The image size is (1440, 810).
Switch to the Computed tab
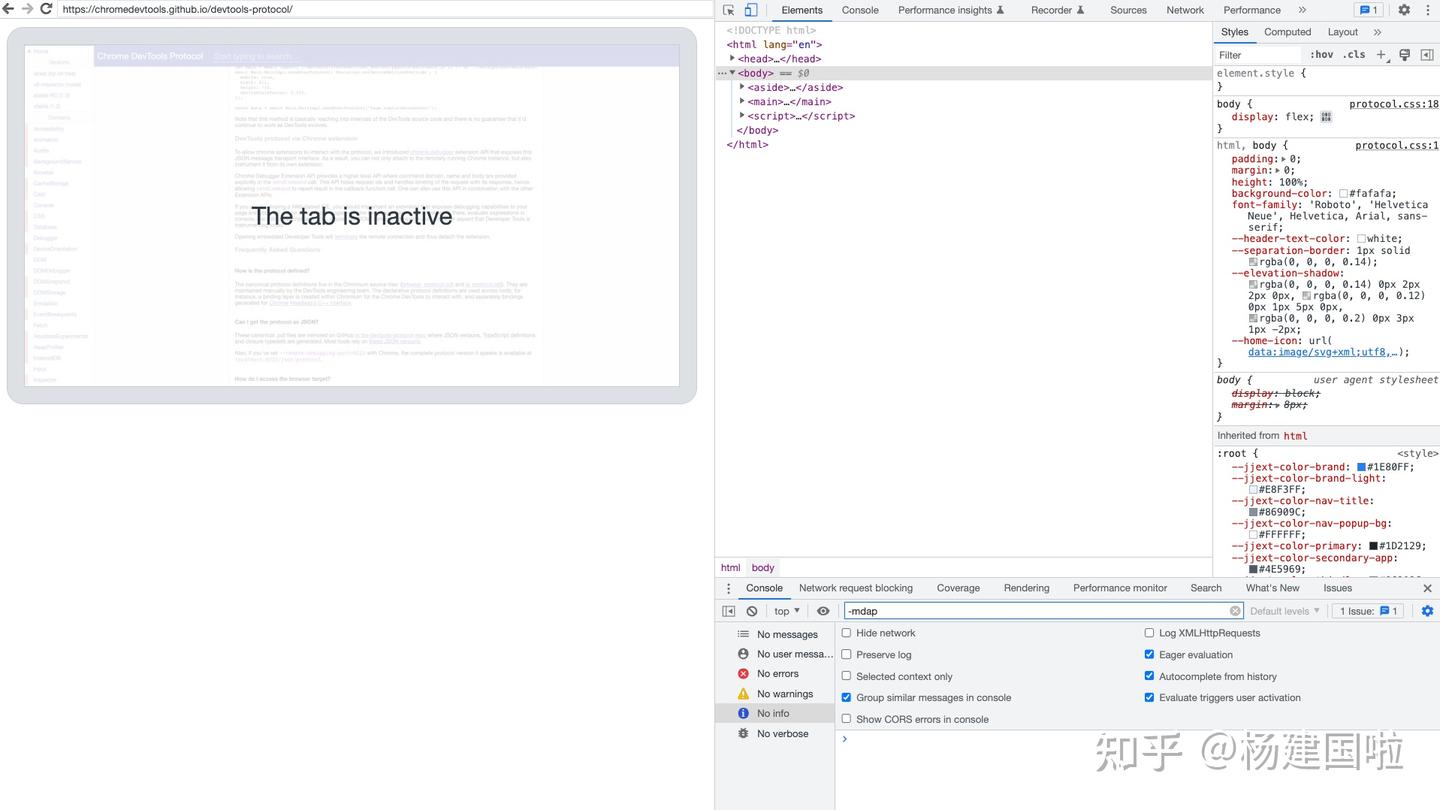pyautogui.click(x=1287, y=32)
